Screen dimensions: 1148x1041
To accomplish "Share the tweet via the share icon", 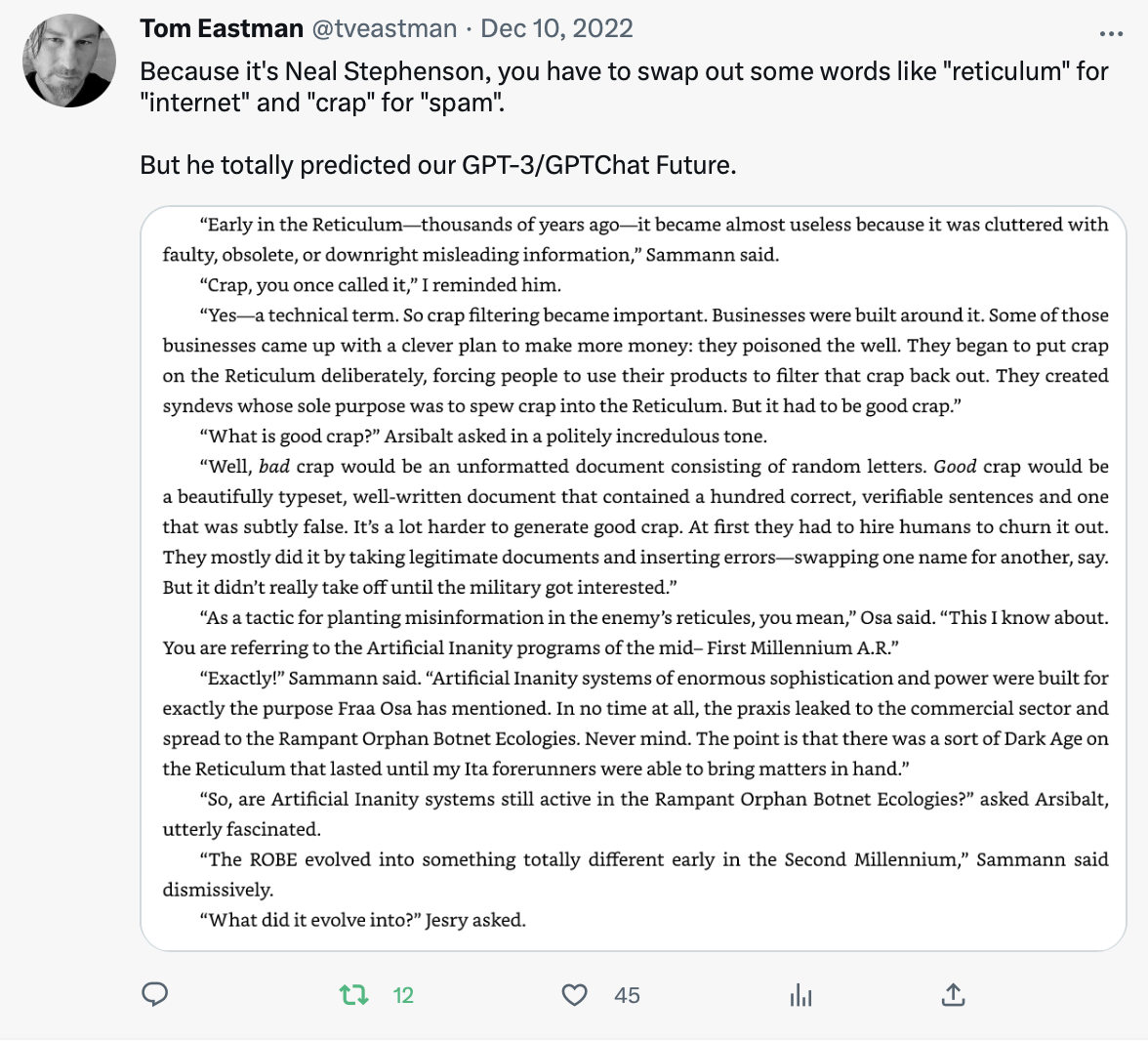I will (x=953, y=994).
